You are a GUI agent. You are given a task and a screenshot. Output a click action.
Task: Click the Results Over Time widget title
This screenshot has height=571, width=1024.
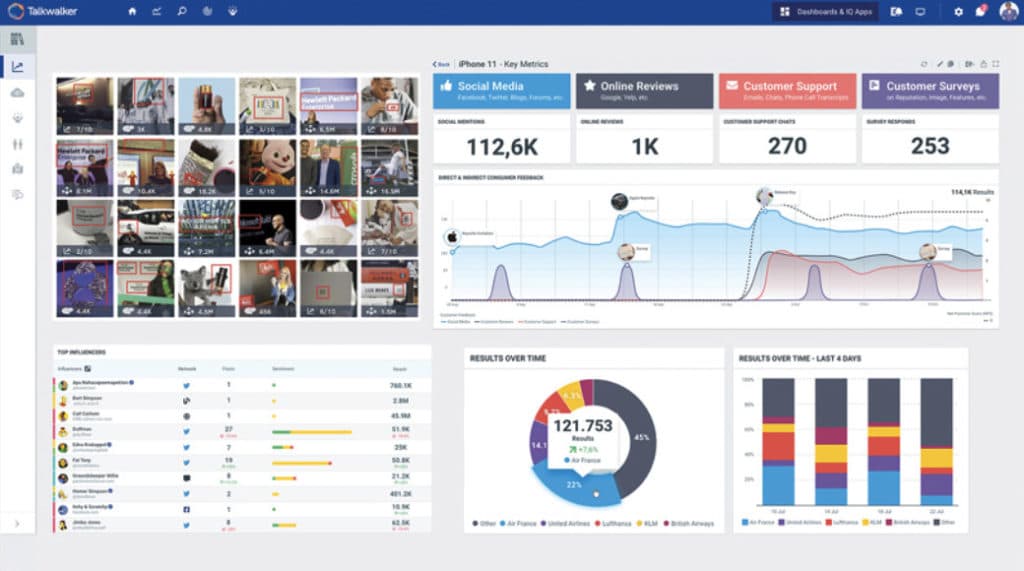click(508, 358)
